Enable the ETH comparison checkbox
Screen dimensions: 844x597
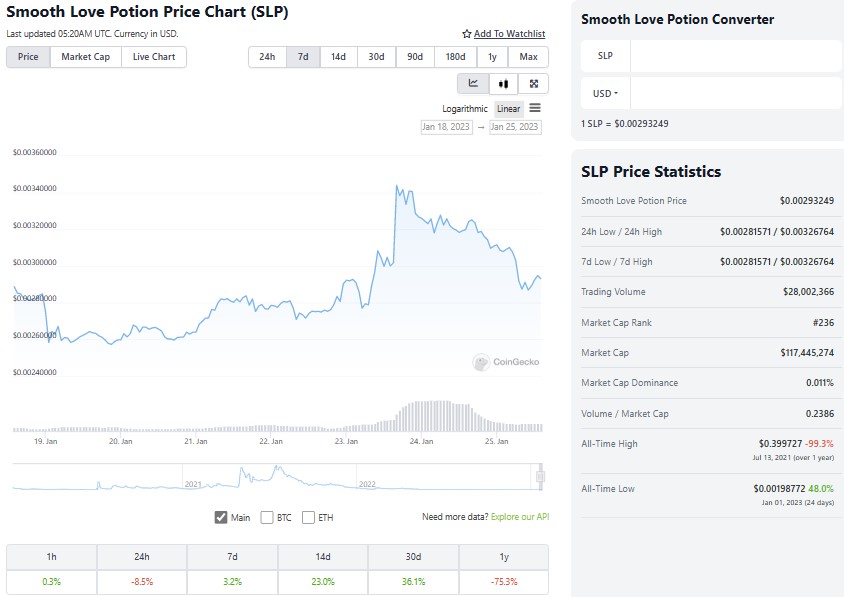click(x=308, y=517)
